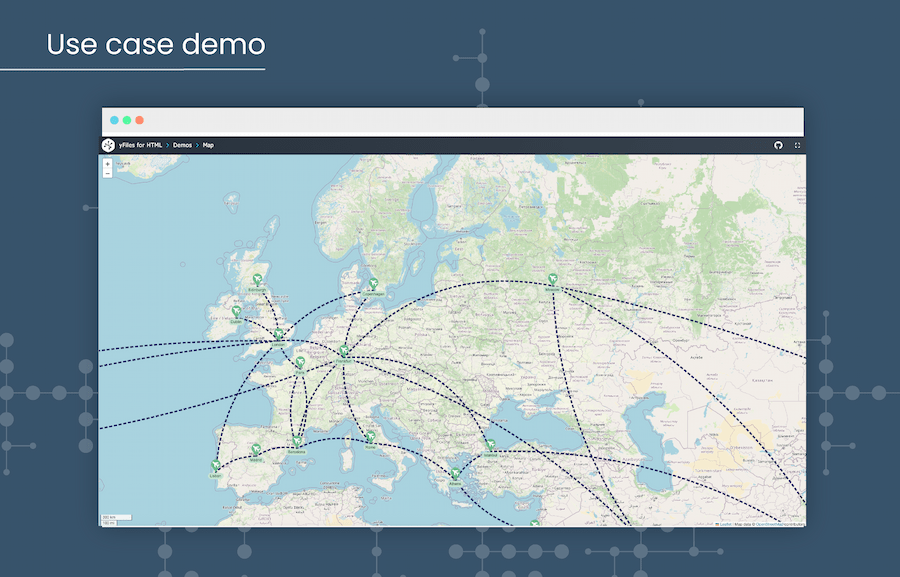
Task: Click the Dublin airplane icon
Action: 235,312
